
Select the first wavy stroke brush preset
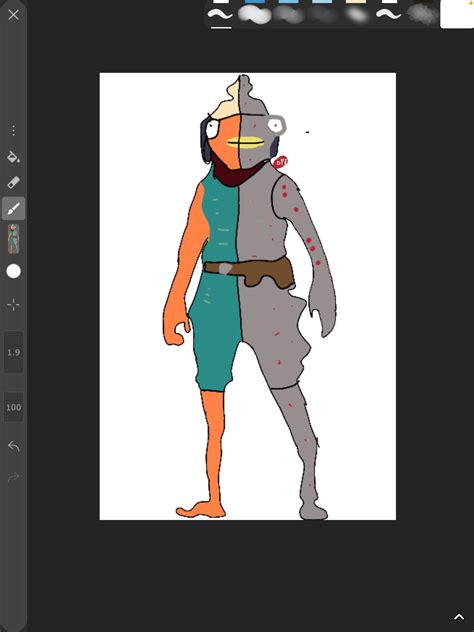[x=220, y=15]
